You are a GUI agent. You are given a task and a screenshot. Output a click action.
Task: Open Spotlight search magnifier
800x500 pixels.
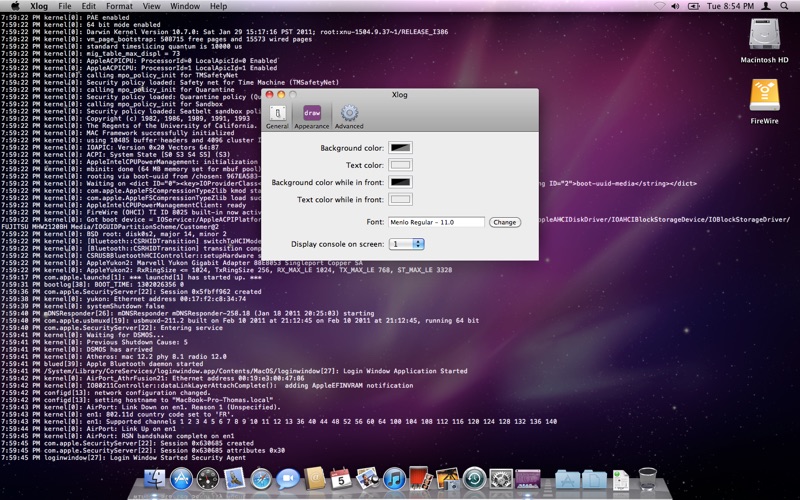(784, 6)
